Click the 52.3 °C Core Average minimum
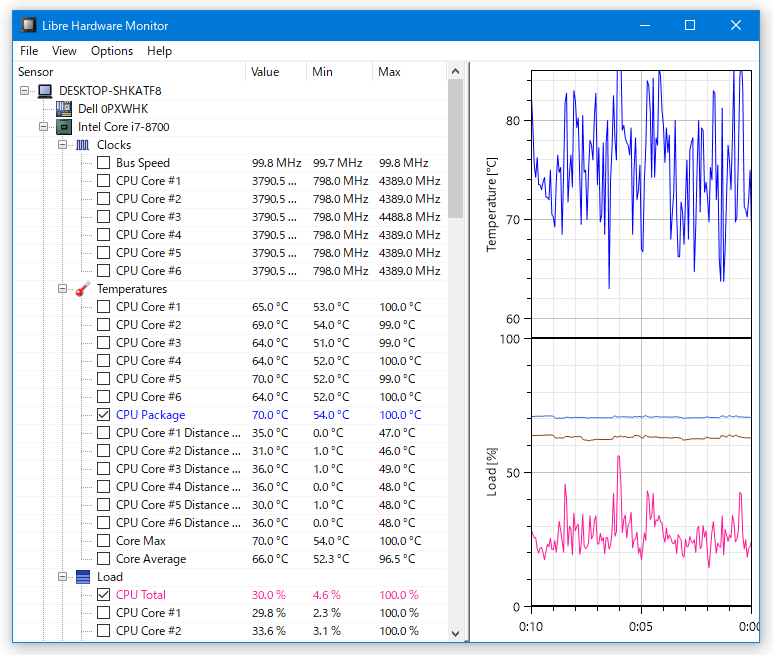 (x=331, y=558)
